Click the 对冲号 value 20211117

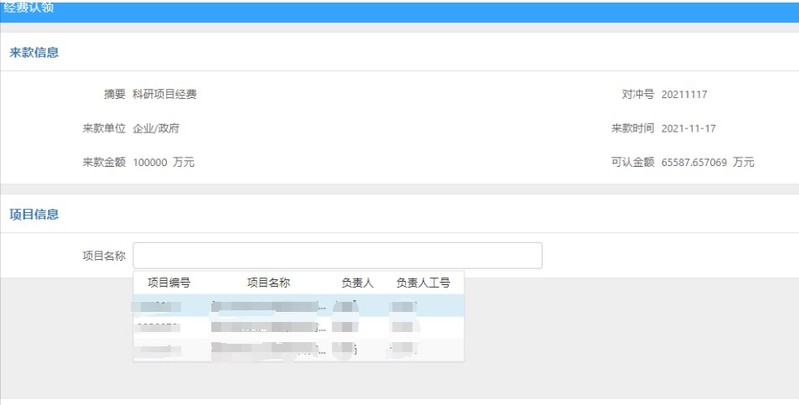click(684, 95)
